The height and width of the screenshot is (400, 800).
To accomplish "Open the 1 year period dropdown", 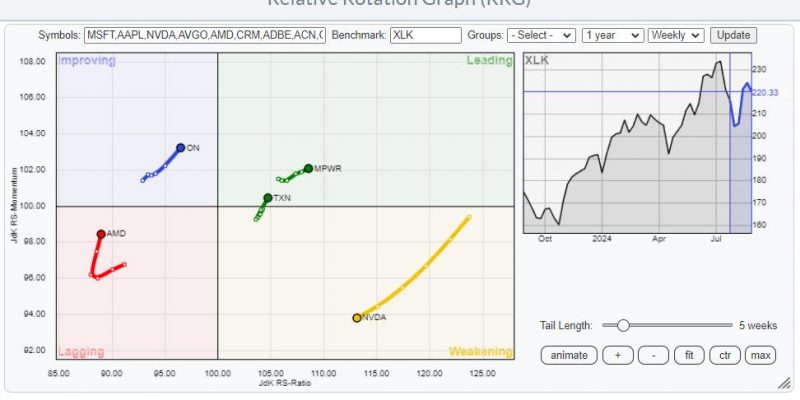I will coord(613,35).
